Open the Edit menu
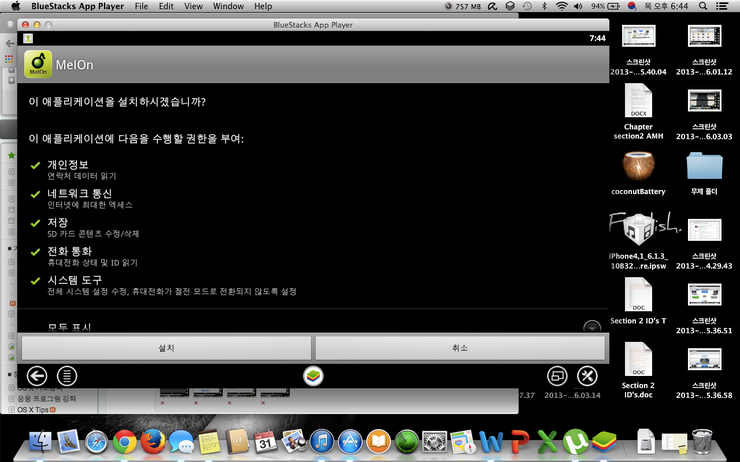 point(166,6)
